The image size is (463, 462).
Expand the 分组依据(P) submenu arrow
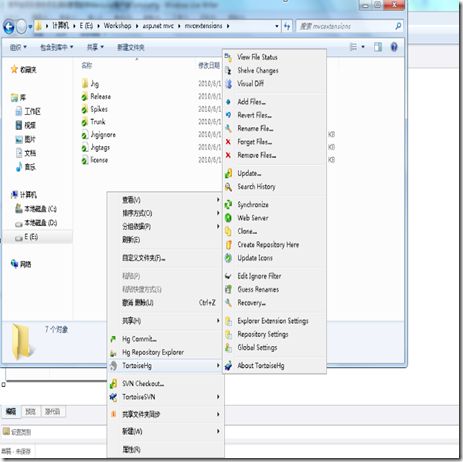(218, 226)
